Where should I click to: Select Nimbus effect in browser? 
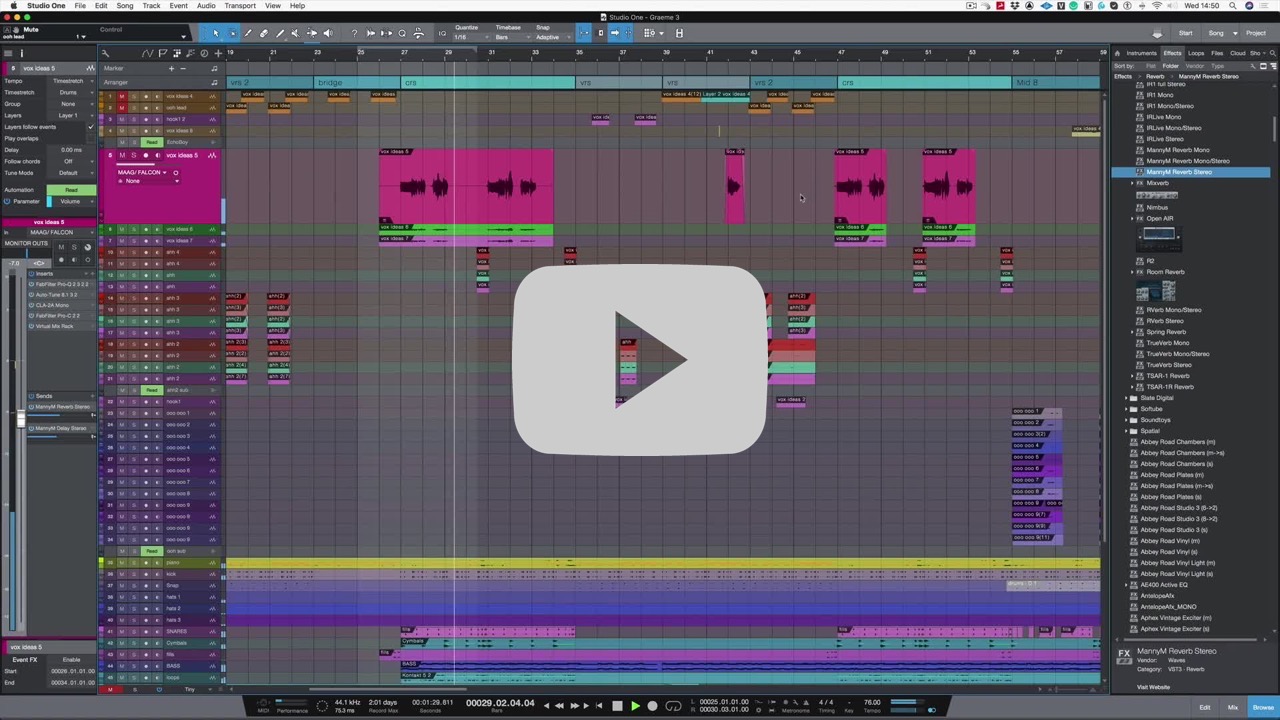(x=1157, y=207)
